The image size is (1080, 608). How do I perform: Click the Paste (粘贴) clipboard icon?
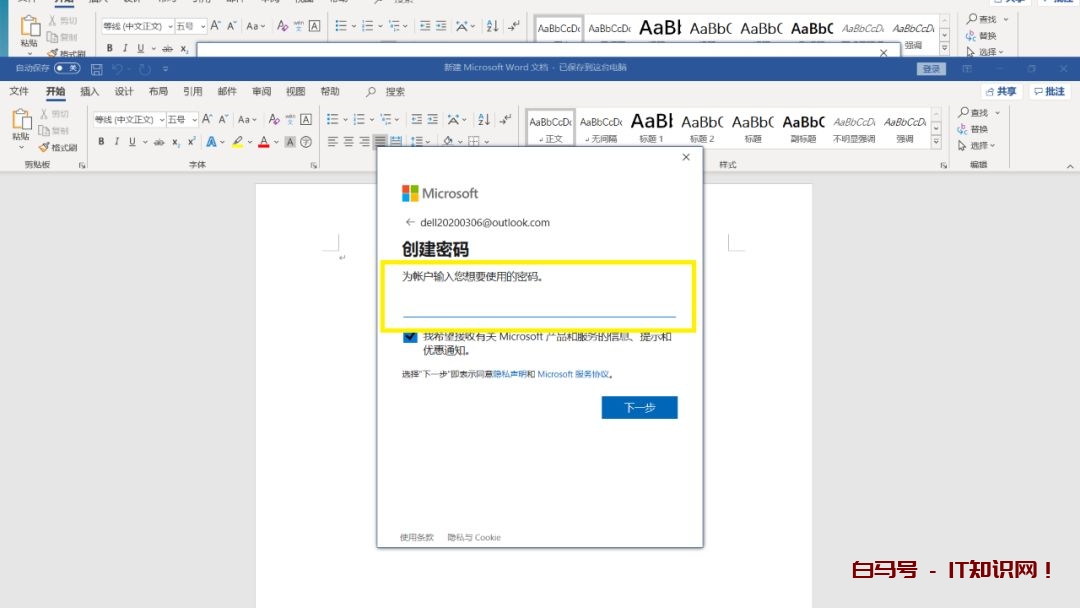(x=20, y=125)
